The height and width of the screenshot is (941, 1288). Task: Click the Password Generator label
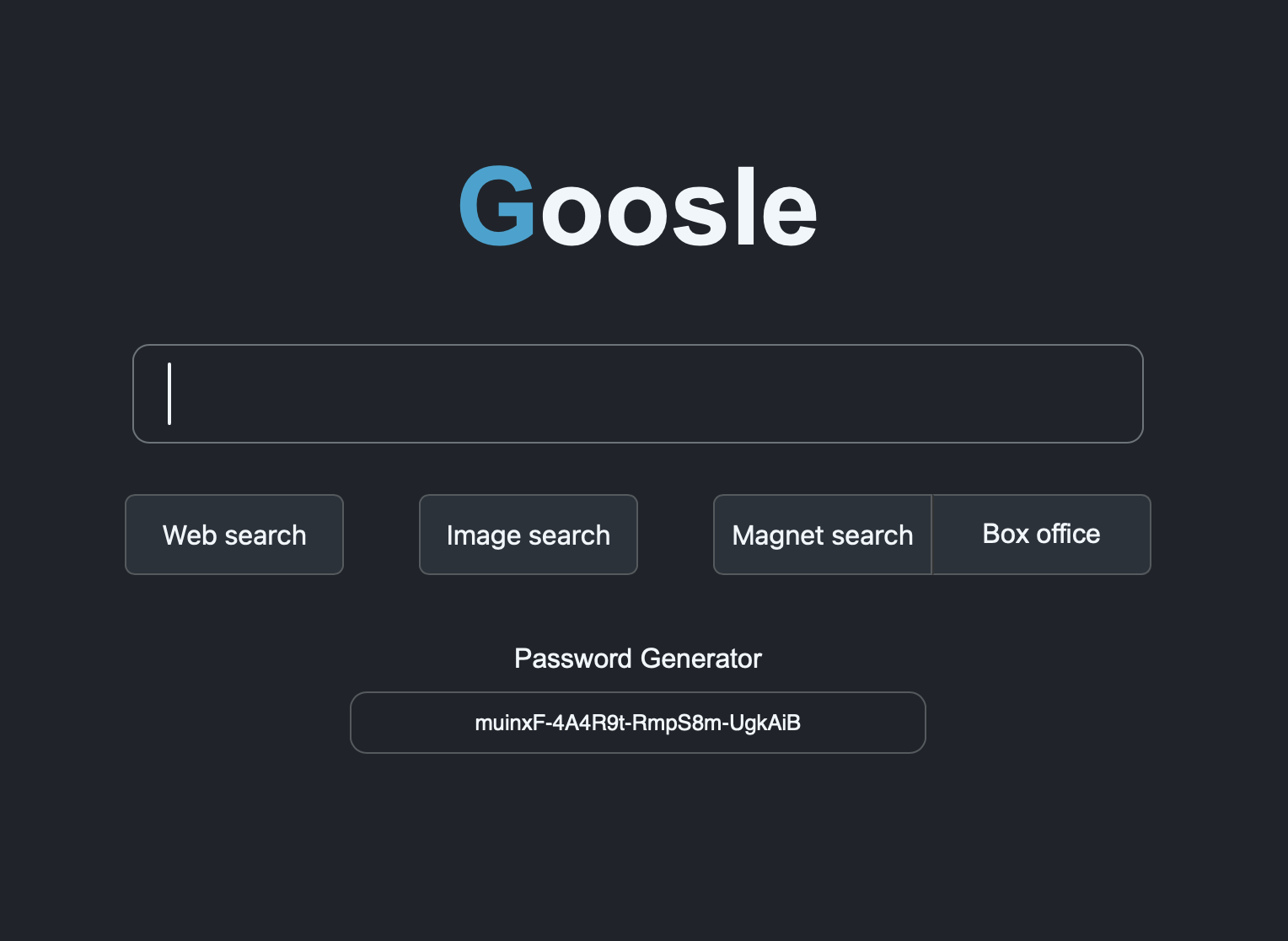(x=638, y=659)
